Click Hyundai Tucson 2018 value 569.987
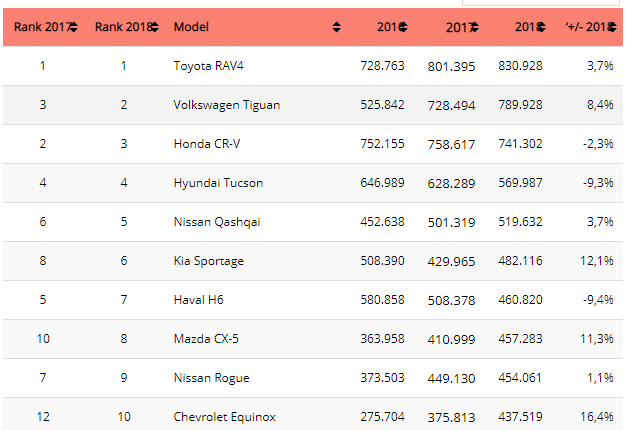Image resolution: width=626 pixels, height=430 pixels. pyautogui.click(x=520, y=183)
